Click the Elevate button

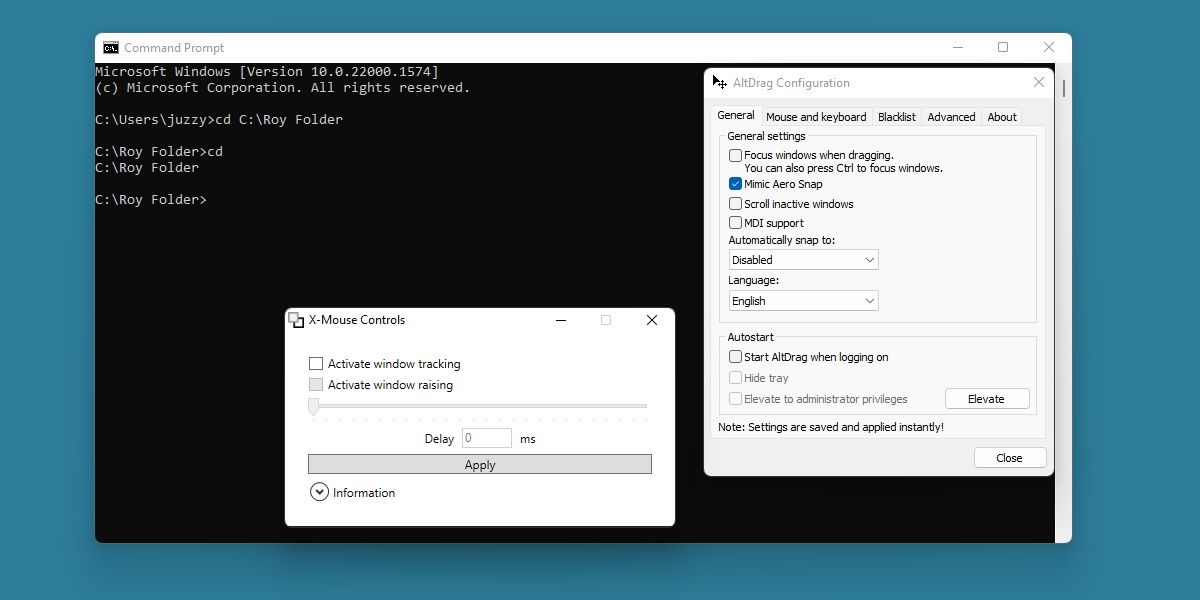pos(987,399)
